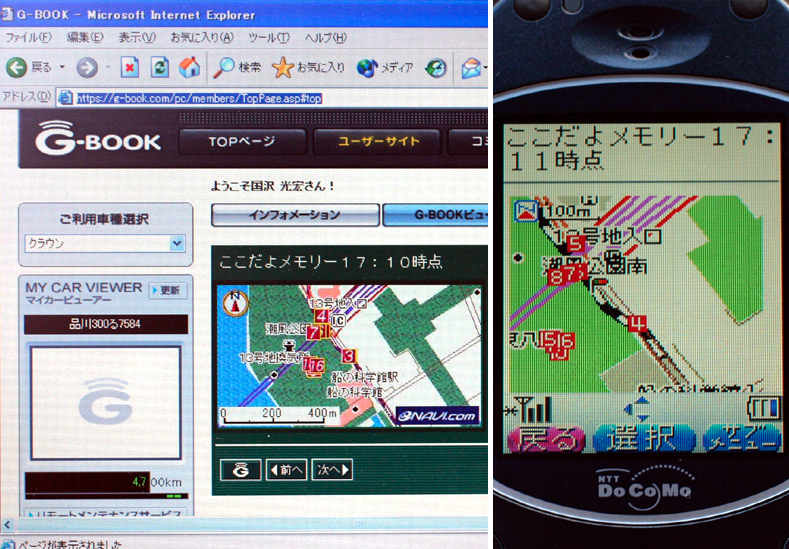Open the ヘルプ(H) menu
This screenshot has height=549, width=789.
pyautogui.click(x=325, y=38)
